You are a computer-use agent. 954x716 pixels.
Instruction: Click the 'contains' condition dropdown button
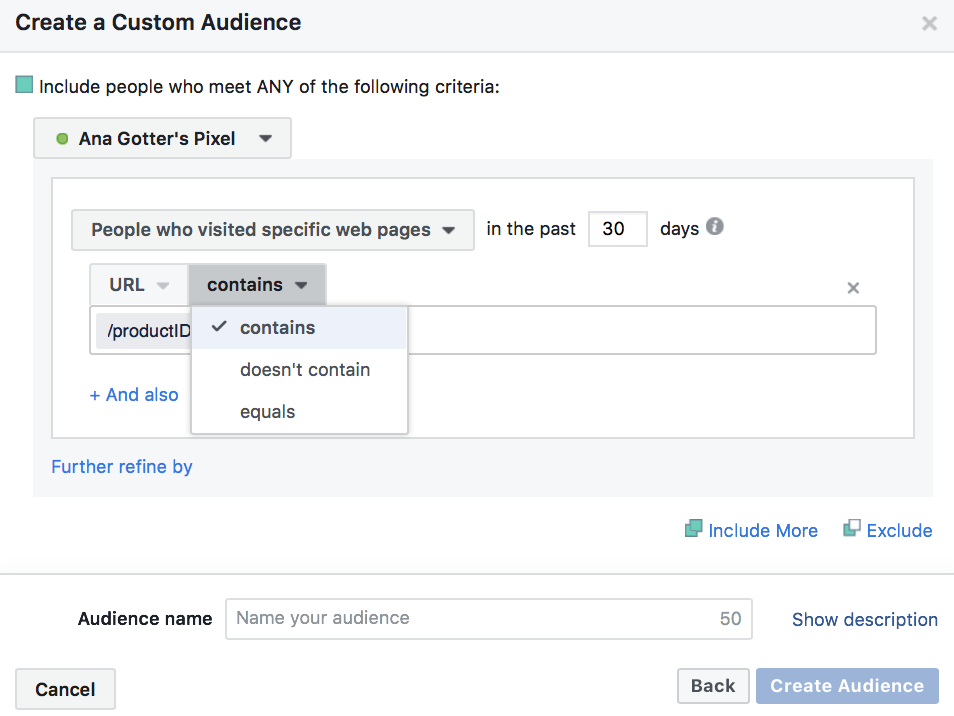point(257,285)
